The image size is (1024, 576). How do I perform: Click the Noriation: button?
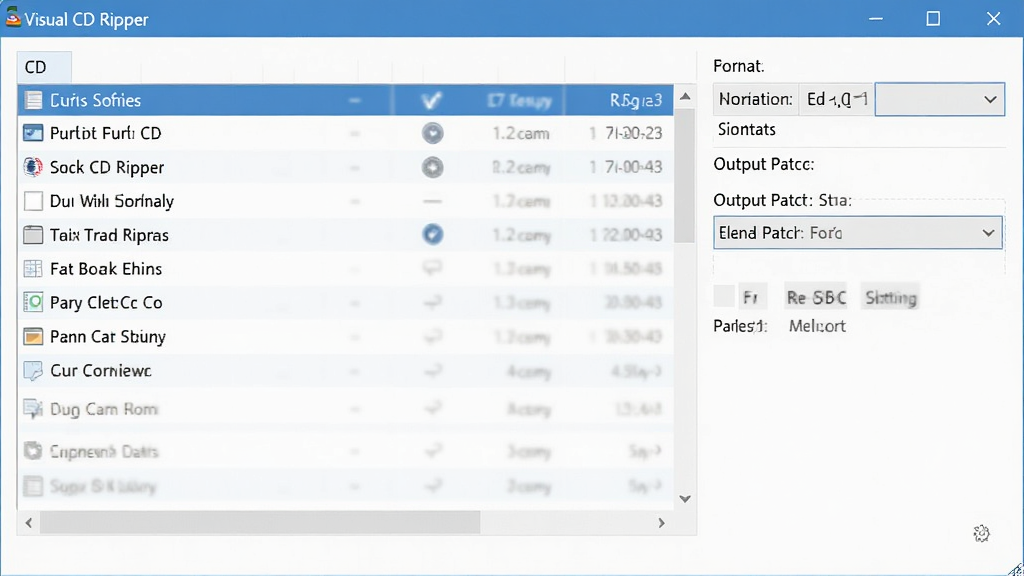coord(756,99)
